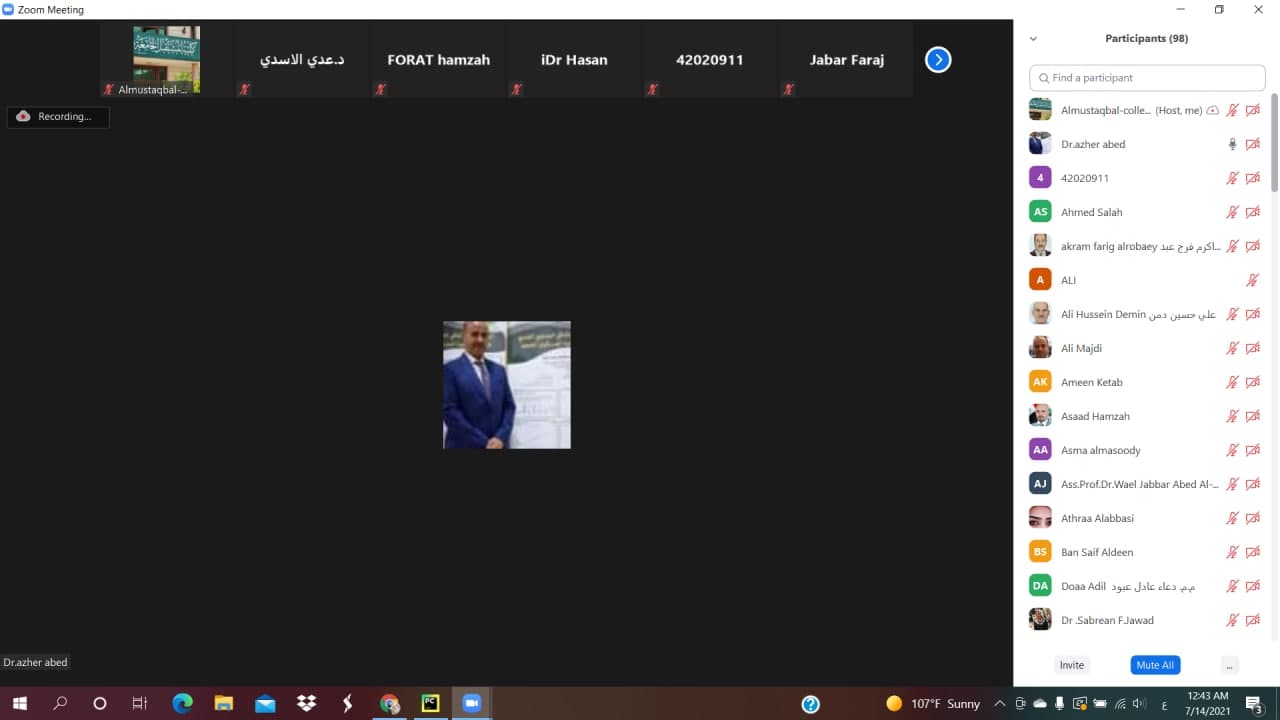Toggle host Almustaqbal-colle muted mic icon

click(1232, 110)
